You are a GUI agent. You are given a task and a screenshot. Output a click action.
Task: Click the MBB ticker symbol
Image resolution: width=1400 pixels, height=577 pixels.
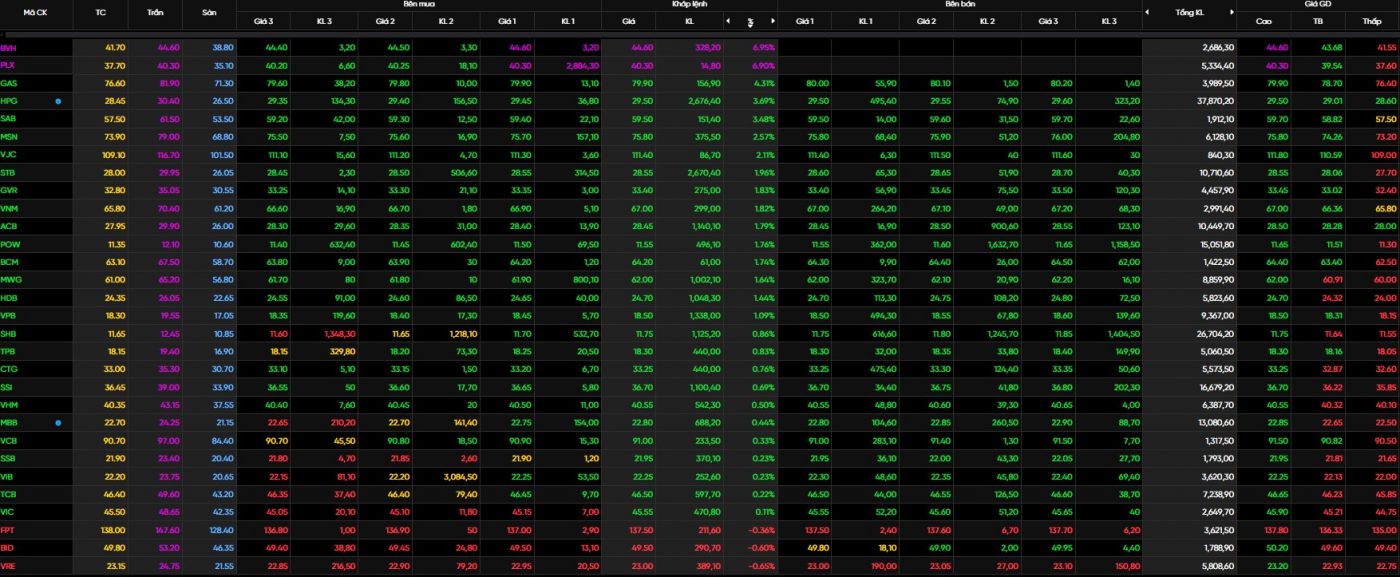tap(9, 423)
